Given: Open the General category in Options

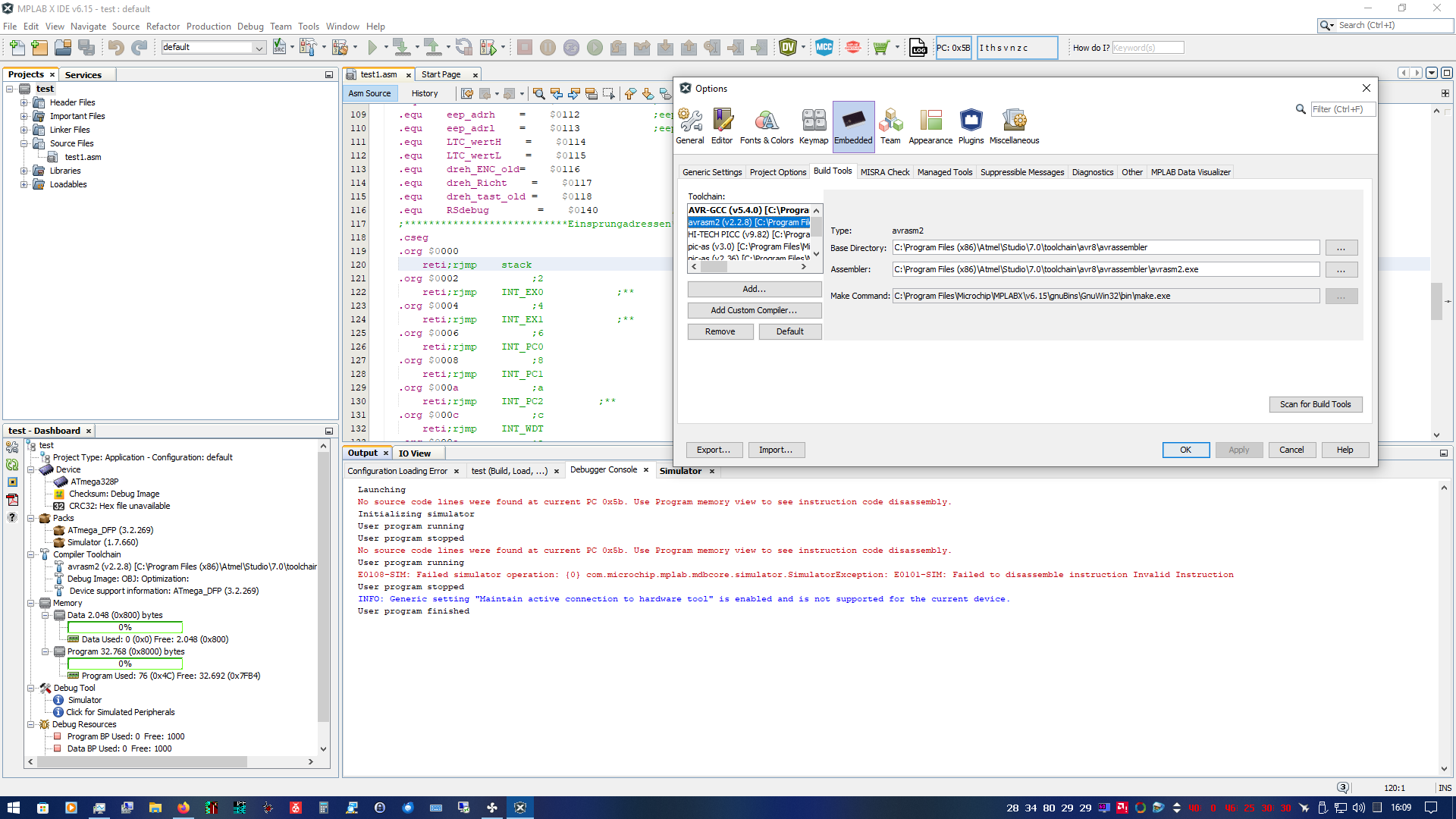Looking at the screenshot, I should click(x=690, y=126).
